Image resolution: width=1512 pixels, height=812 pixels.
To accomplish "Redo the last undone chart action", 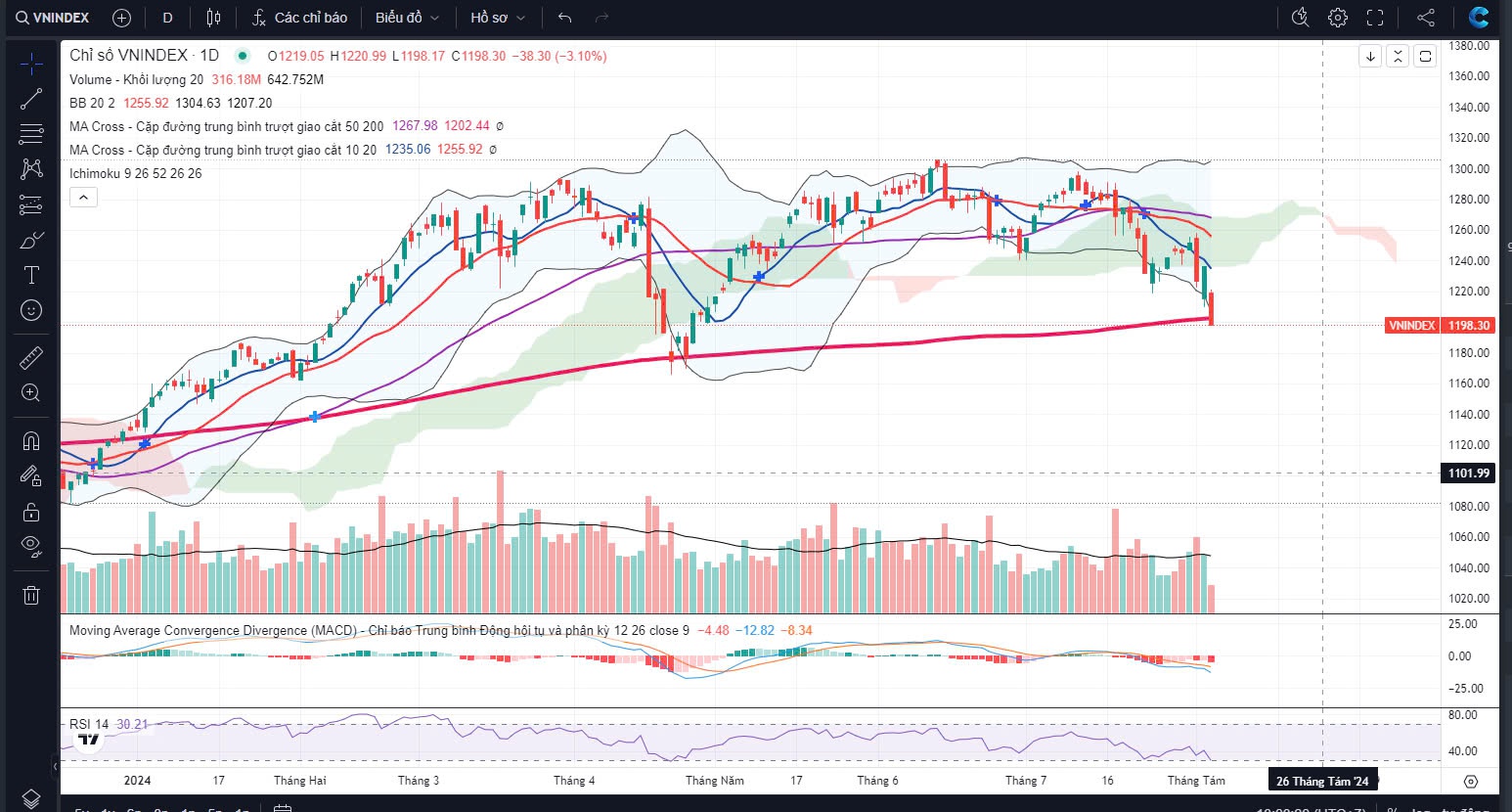I will pos(602,18).
